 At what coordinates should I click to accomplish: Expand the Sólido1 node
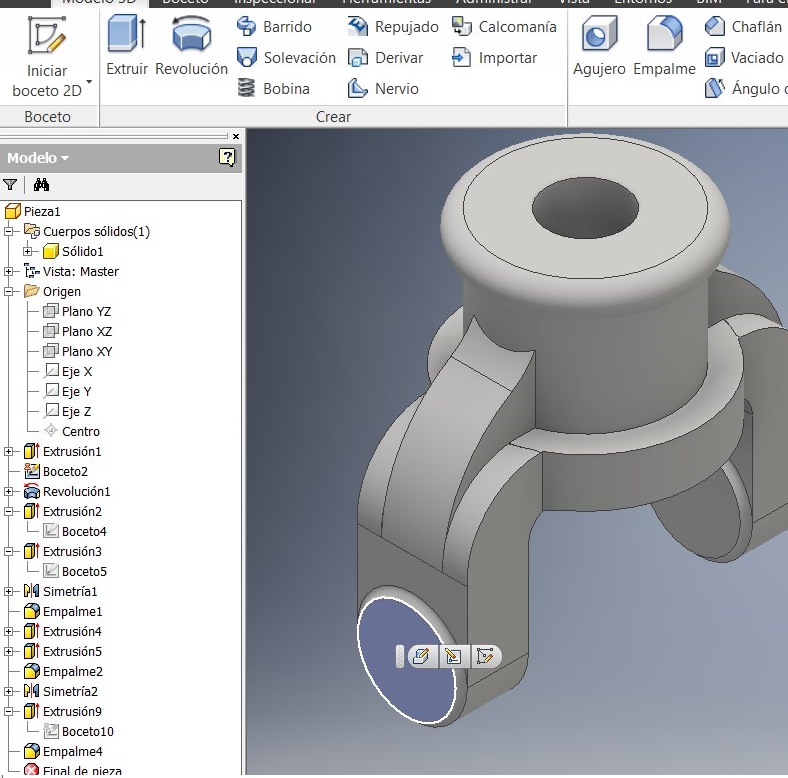28,251
